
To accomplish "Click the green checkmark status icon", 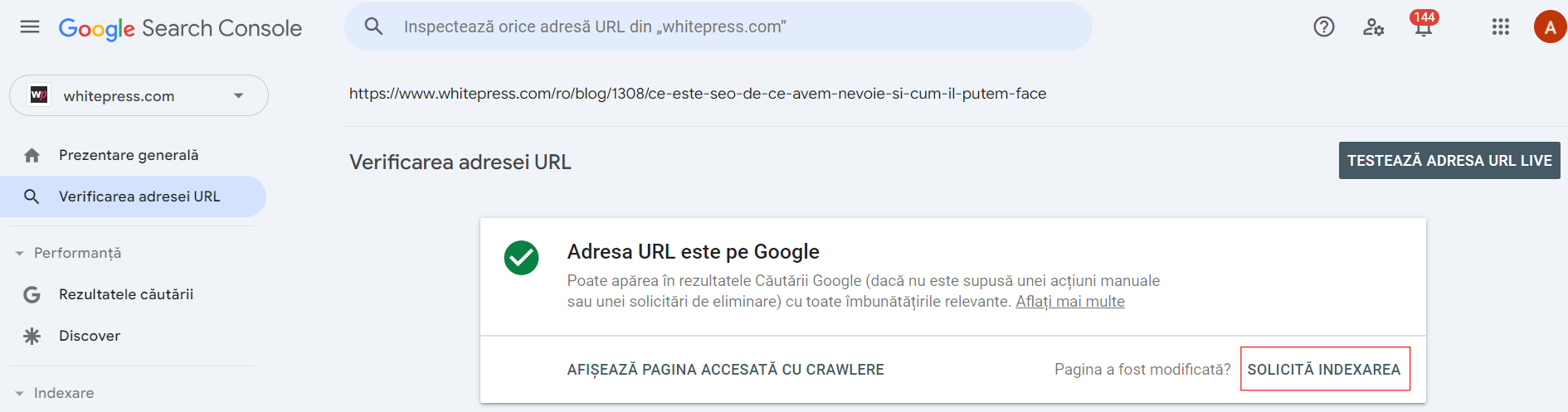I will [521, 258].
